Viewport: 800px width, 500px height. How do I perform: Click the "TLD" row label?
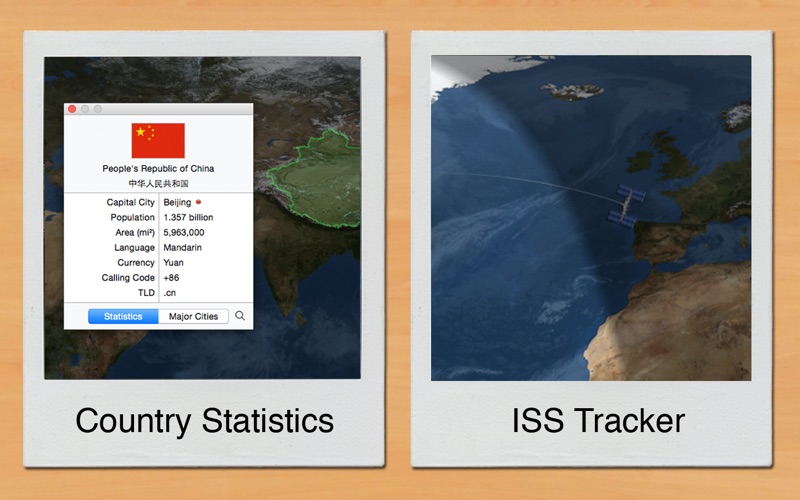146,293
